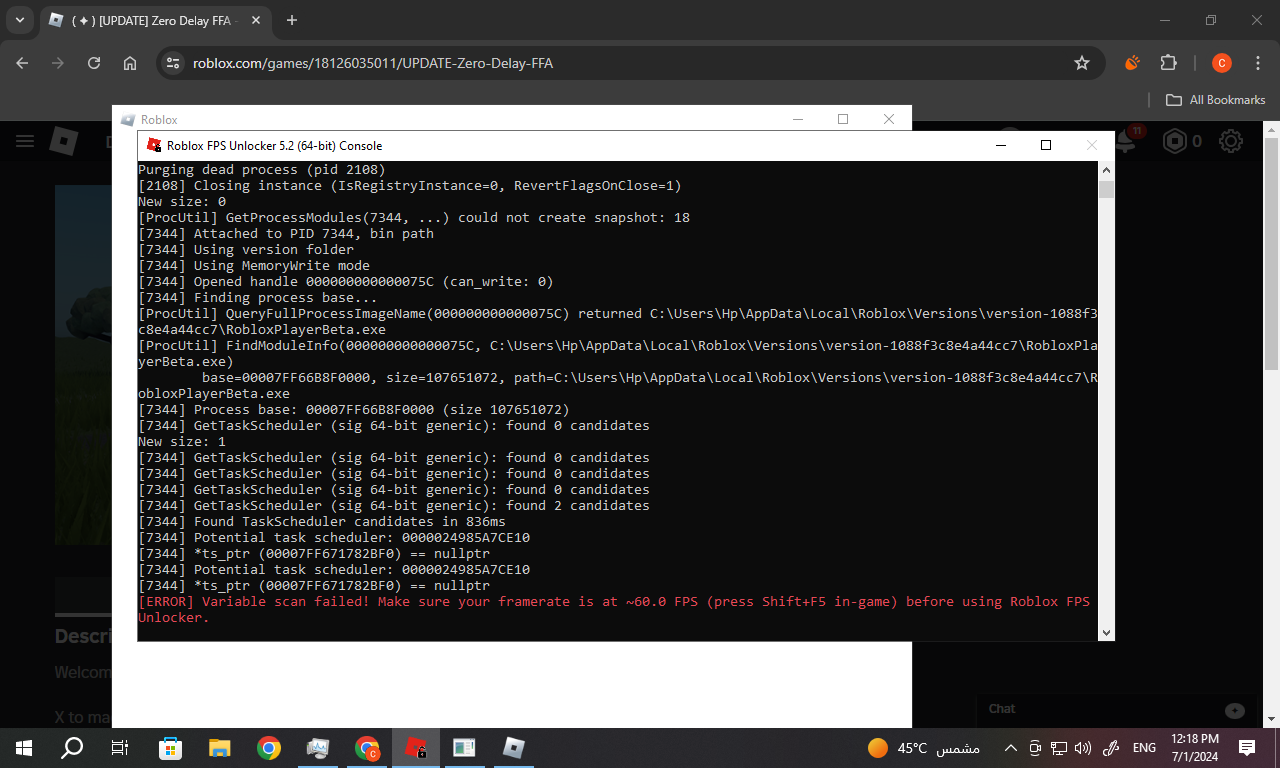This screenshot has width=1280, height=768.
Task: Click the 'found 2 candidates' console line
Action: pyautogui.click(x=394, y=506)
